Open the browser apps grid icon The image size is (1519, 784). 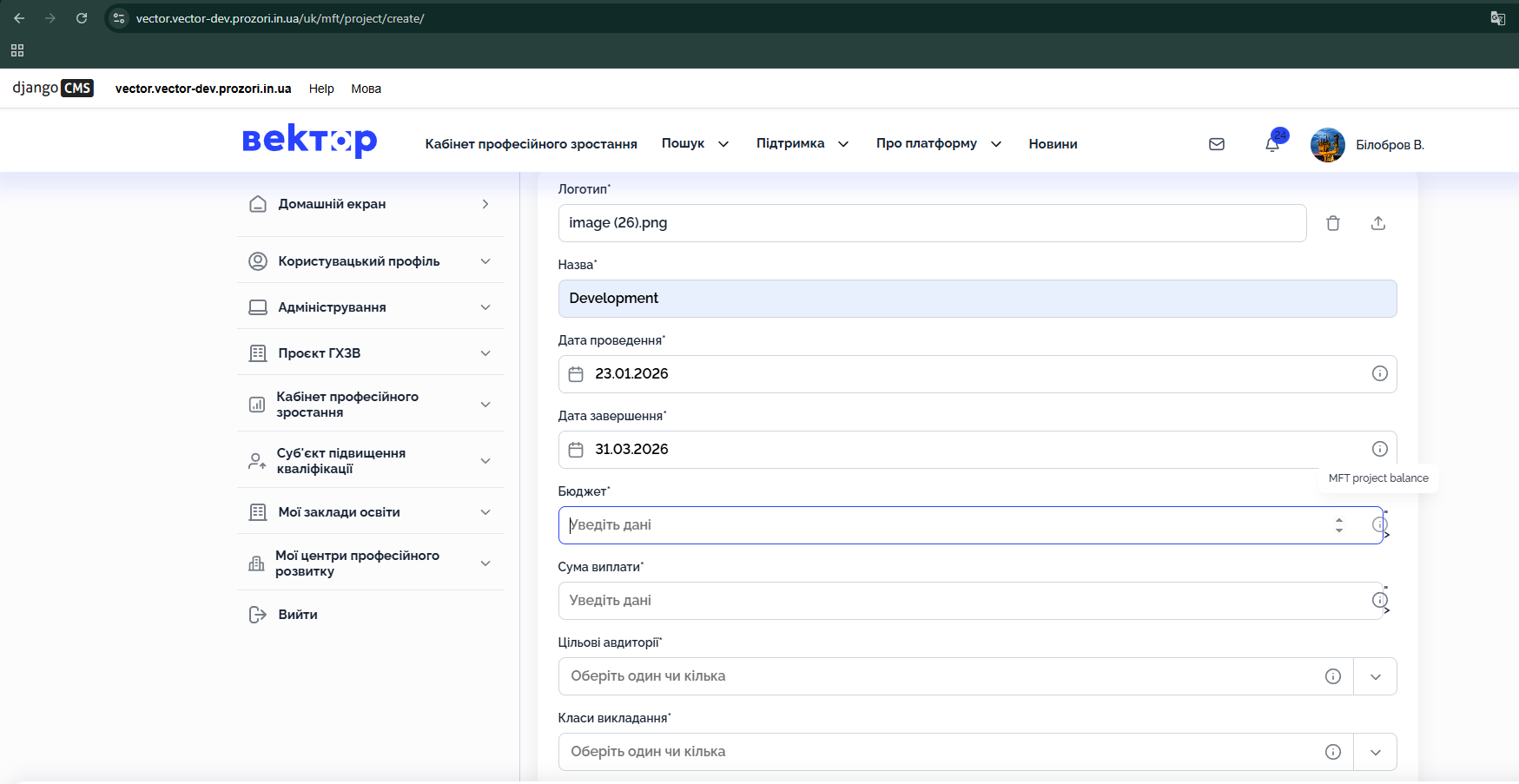click(x=17, y=50)
